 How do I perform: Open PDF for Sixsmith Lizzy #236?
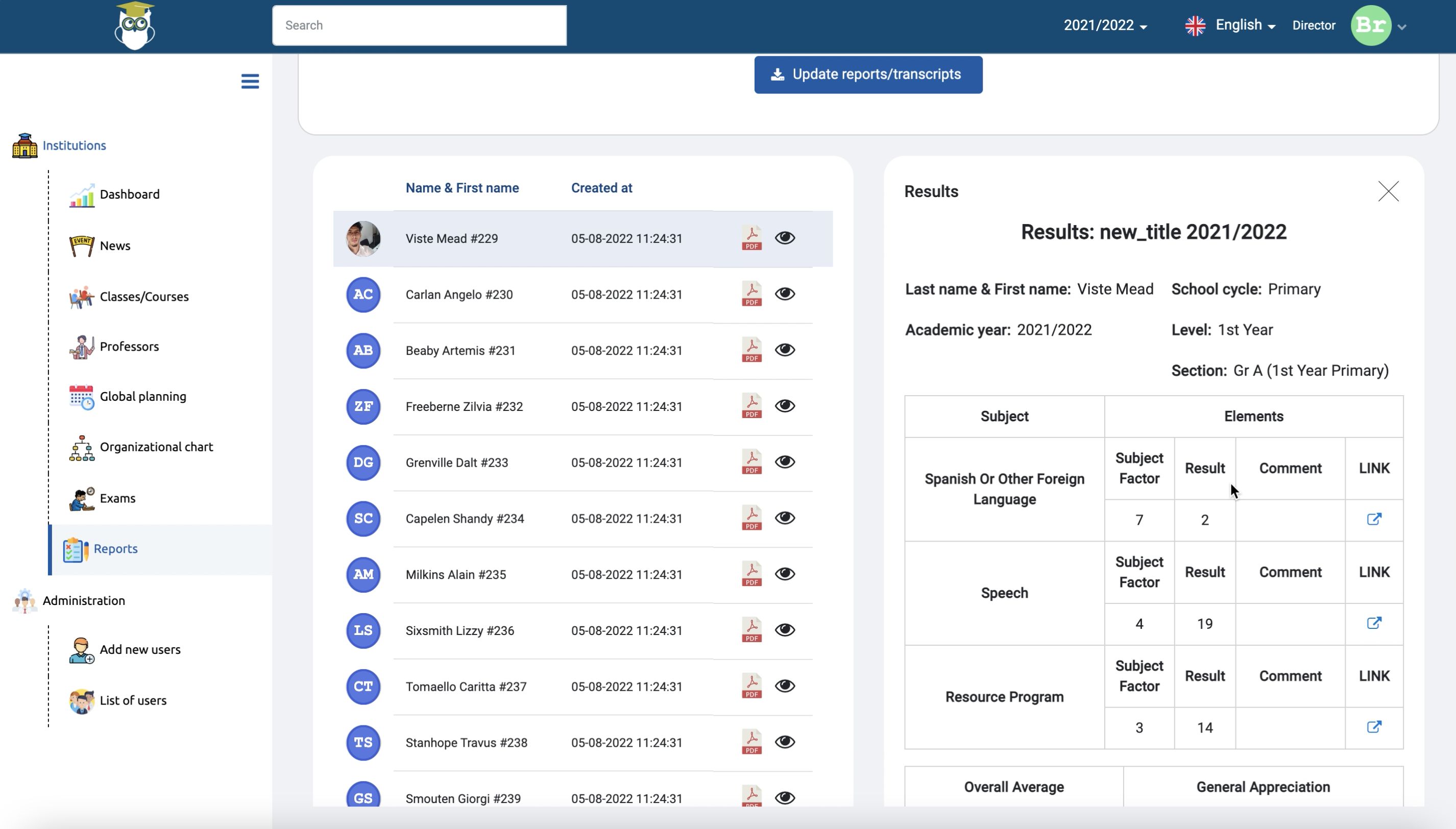tap(751, 630)
